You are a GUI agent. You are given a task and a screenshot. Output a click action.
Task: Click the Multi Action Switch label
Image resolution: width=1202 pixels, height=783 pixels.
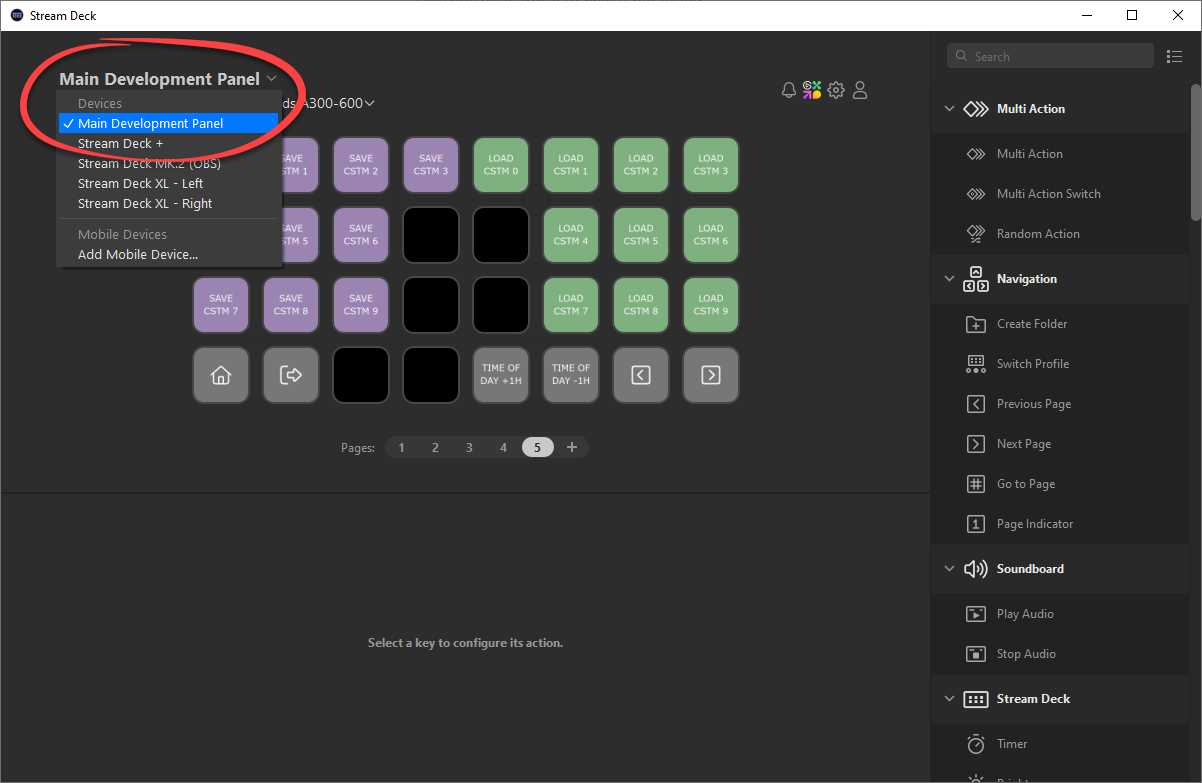click(x=1048, y=194)
